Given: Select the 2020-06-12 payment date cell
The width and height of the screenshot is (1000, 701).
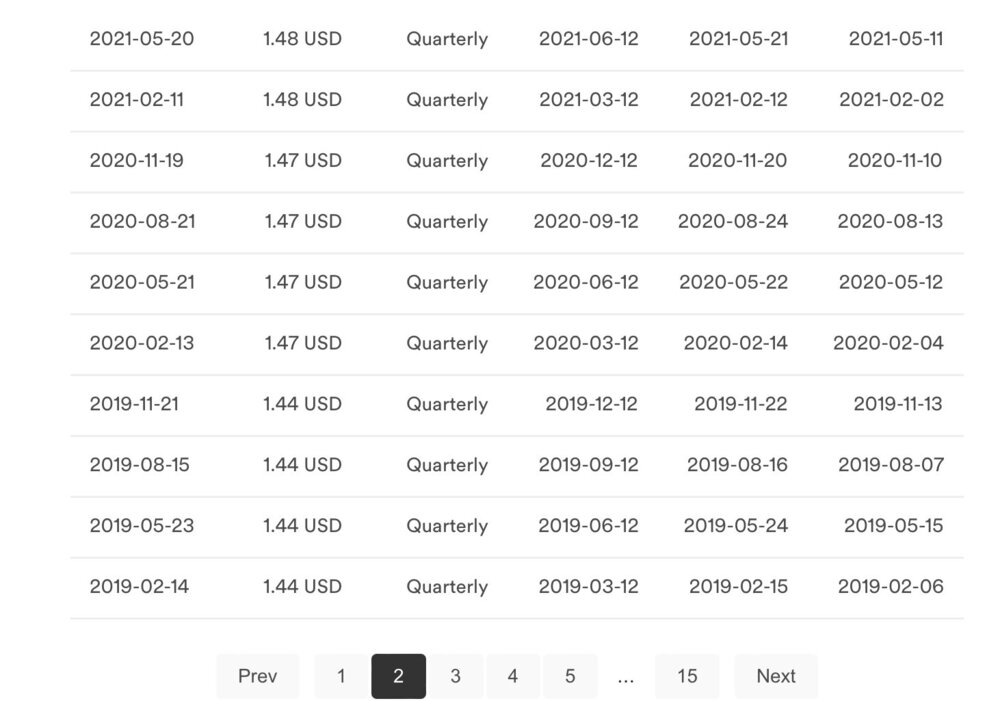Looking at the screenshot, I should click(x=585, y=282).
